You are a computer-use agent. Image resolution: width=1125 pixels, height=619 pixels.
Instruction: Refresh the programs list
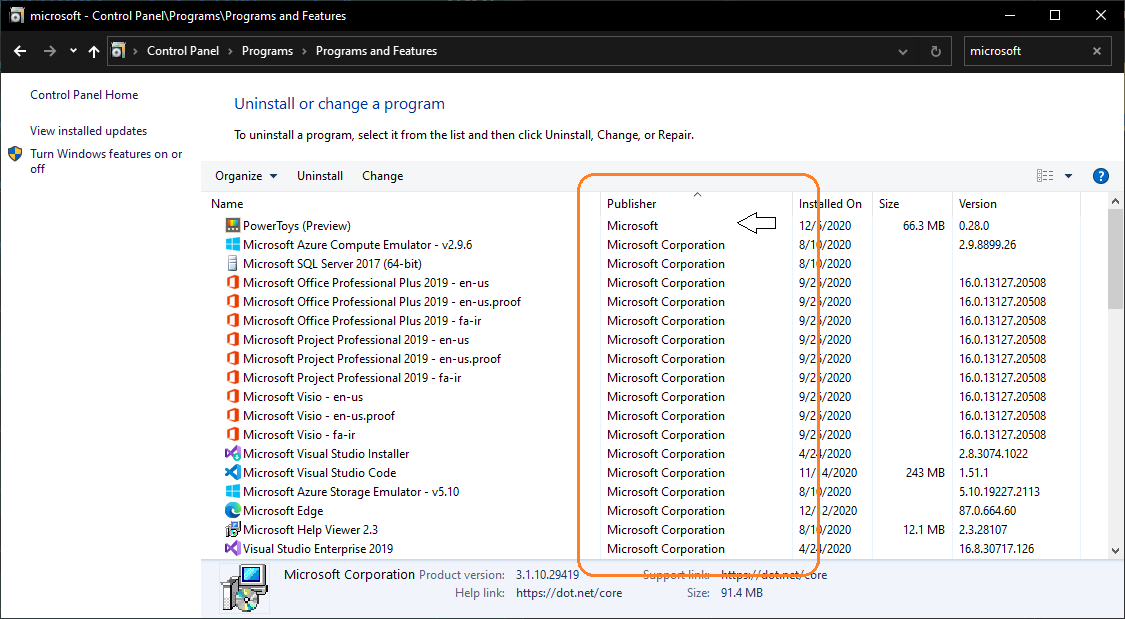[x=934, y=51]
